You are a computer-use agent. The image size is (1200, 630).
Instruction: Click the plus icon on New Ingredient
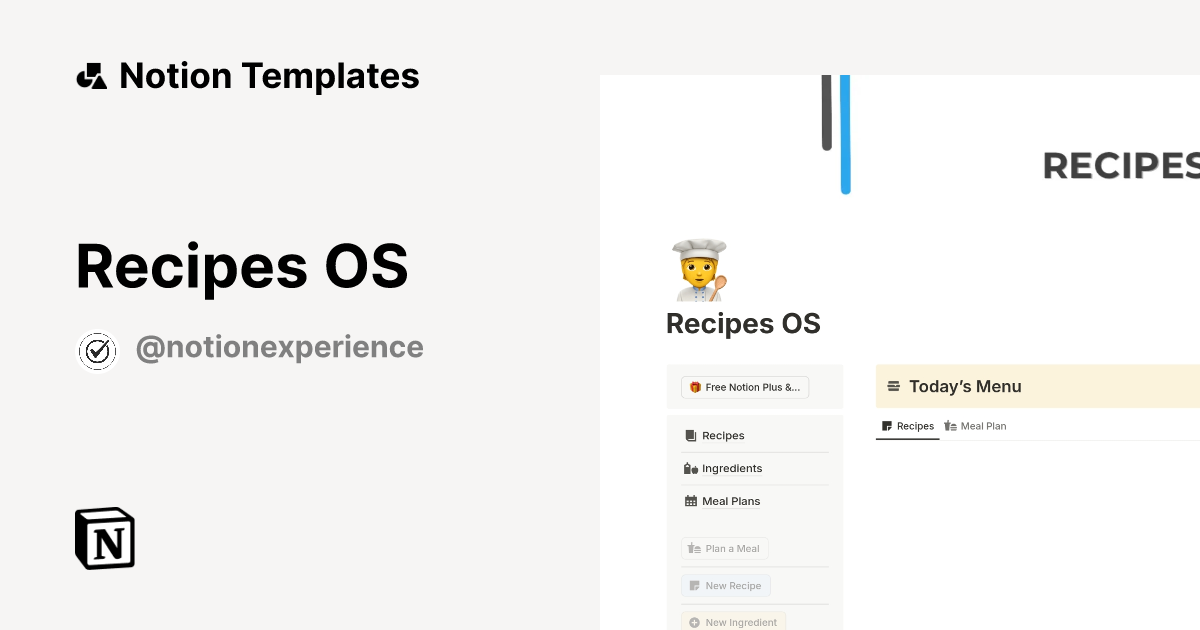[693, 621]
